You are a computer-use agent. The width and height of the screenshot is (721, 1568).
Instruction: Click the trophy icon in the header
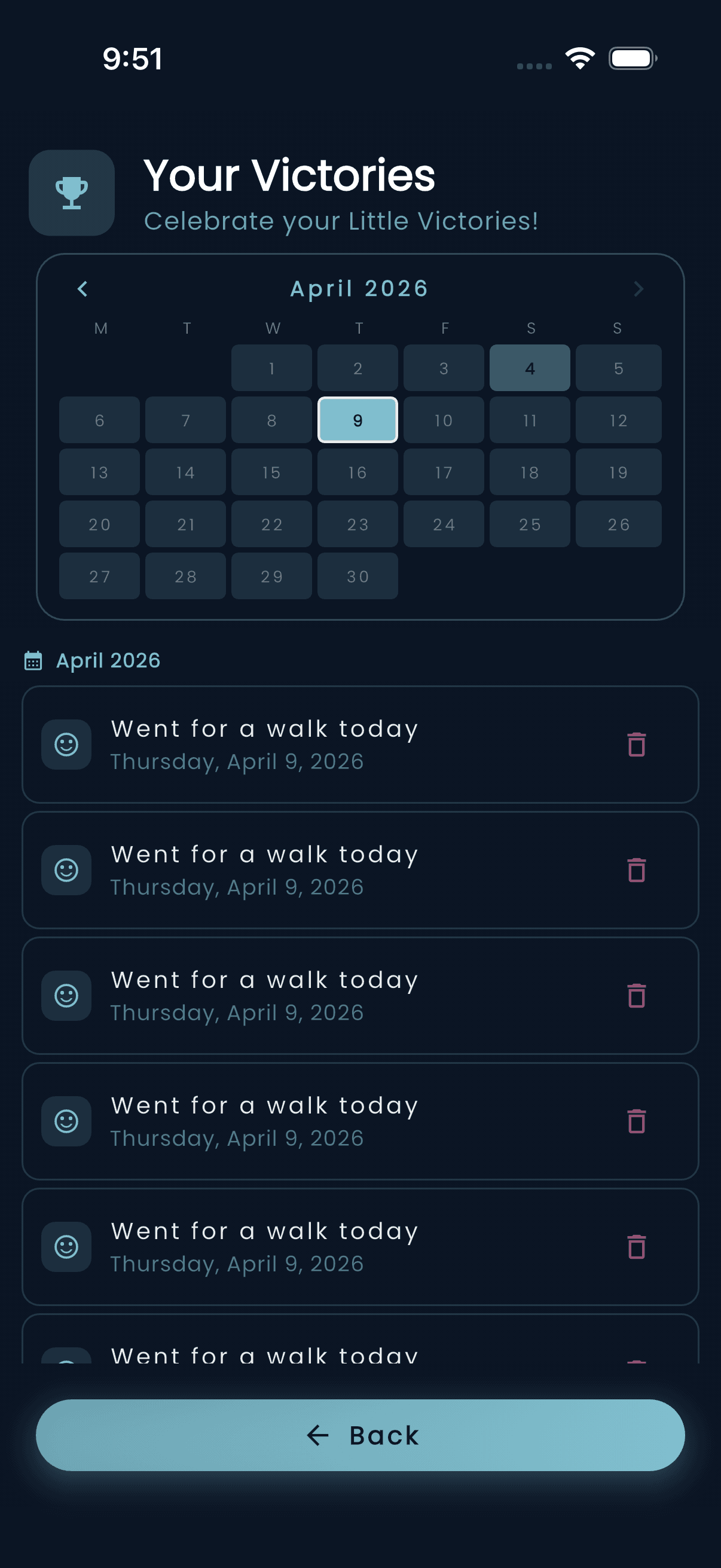pyautogui.click(x=71, y=193)
